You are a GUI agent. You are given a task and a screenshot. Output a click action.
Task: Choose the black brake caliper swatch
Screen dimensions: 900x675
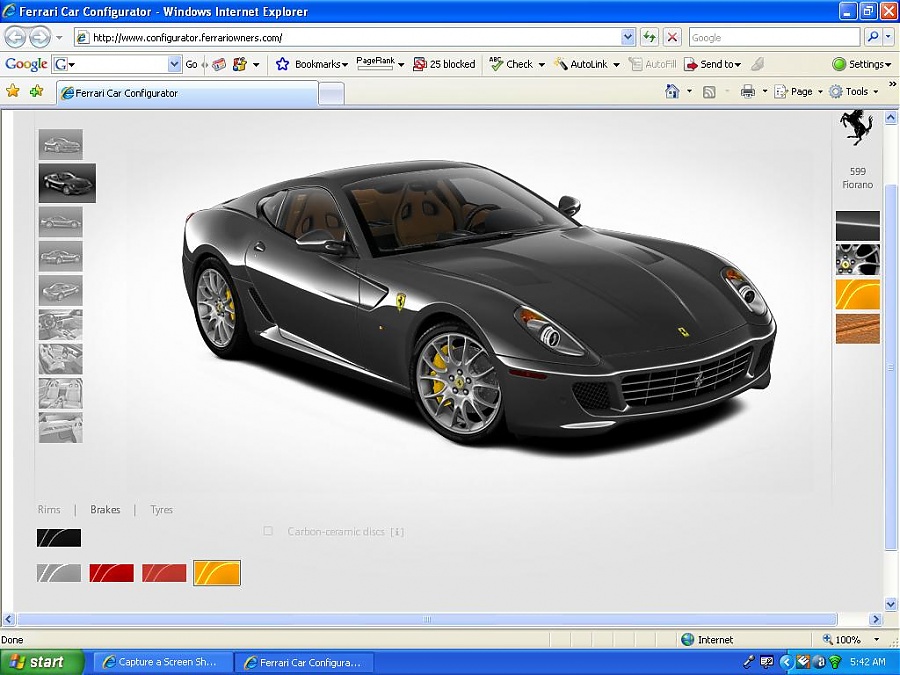click(x=59, y=538)
